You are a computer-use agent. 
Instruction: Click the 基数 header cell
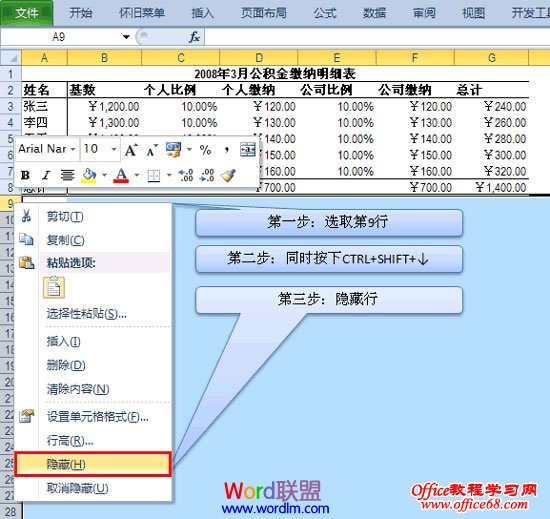tap(104, 90)
